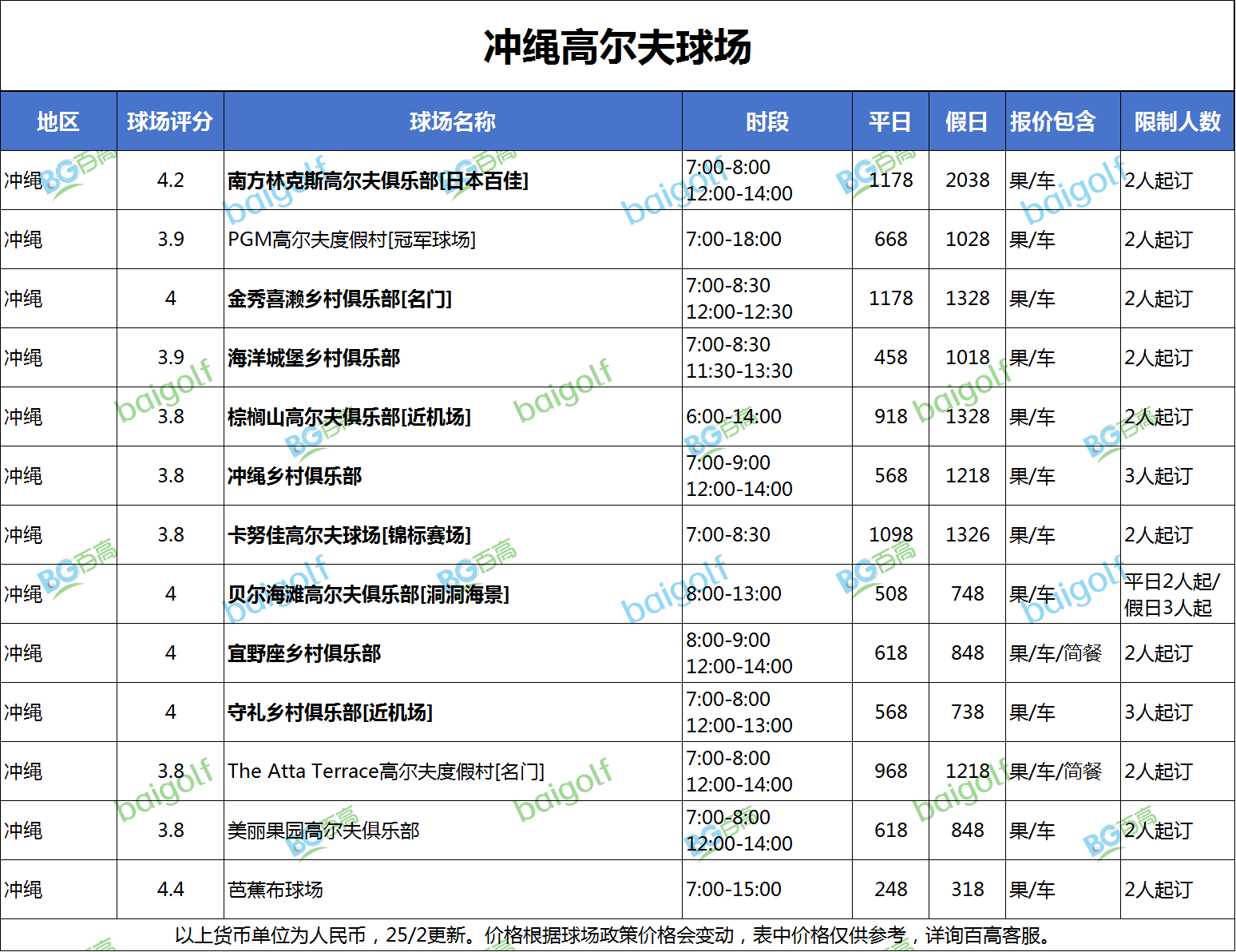Select the 平日2人起/假日3人起 cell

pyautogui.click(x=1172, y=594)
